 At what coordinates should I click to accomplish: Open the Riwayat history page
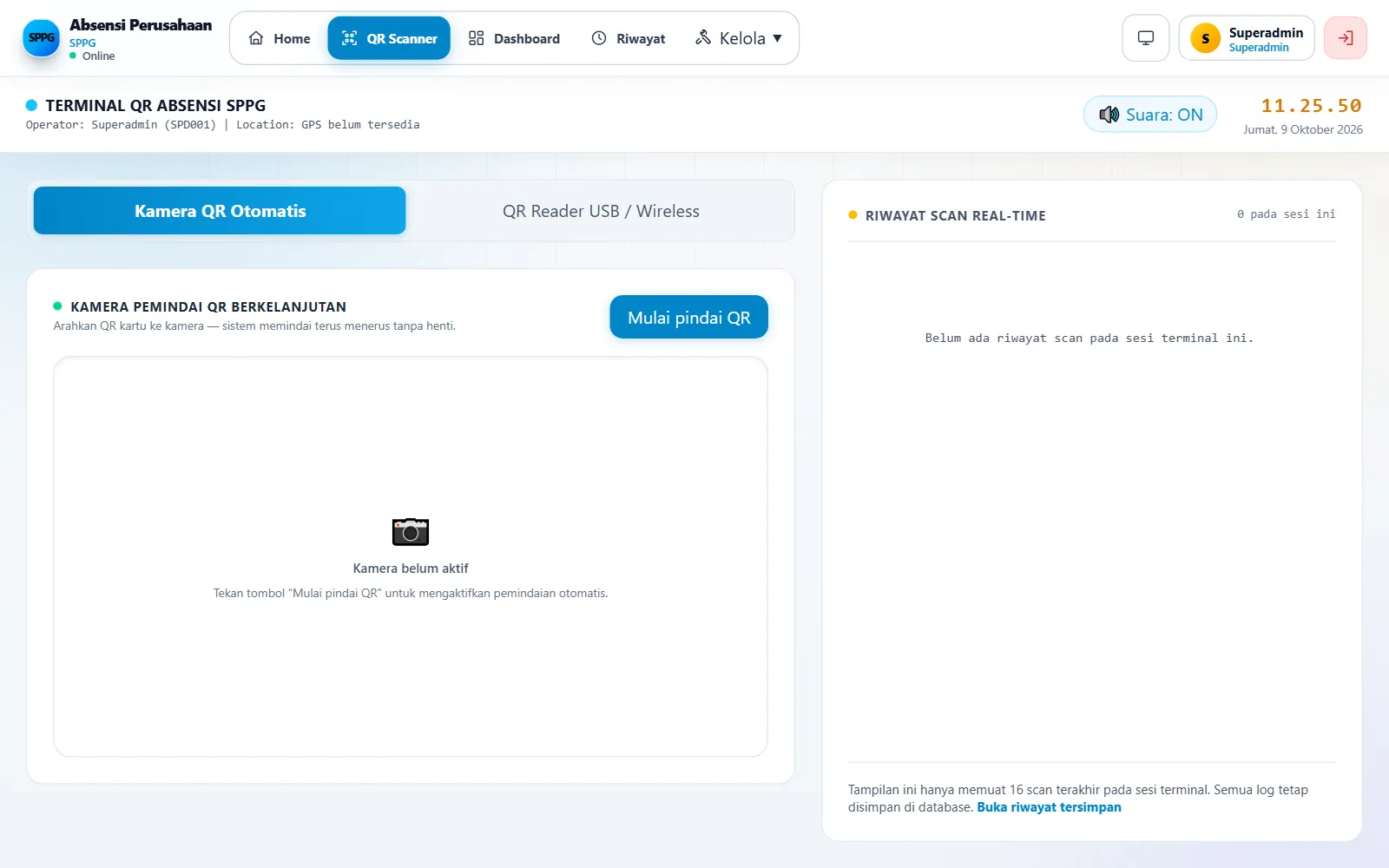pyautogui.click(x=629, y=38)
